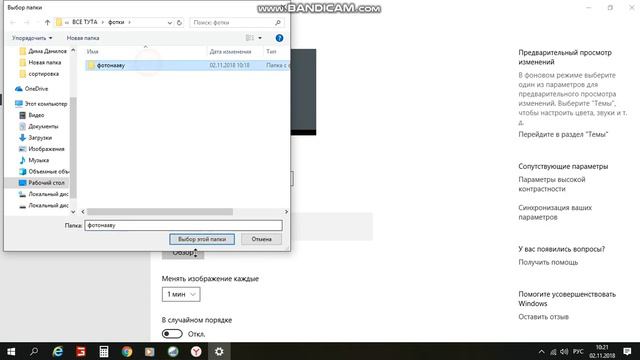Open Параметры высокой контрастности link
The width and height of the screenshot is (640, 360).
click(x=552, y=184)
